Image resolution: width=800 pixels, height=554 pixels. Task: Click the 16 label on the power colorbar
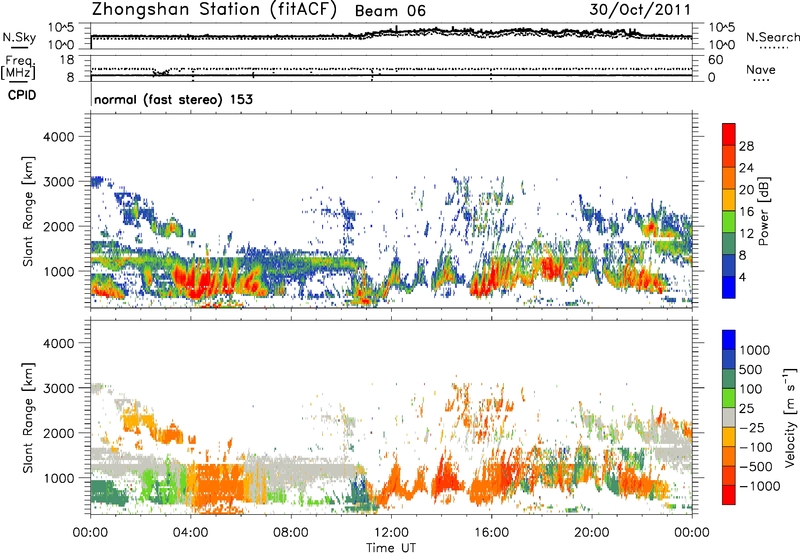click(x=746, y=212)
